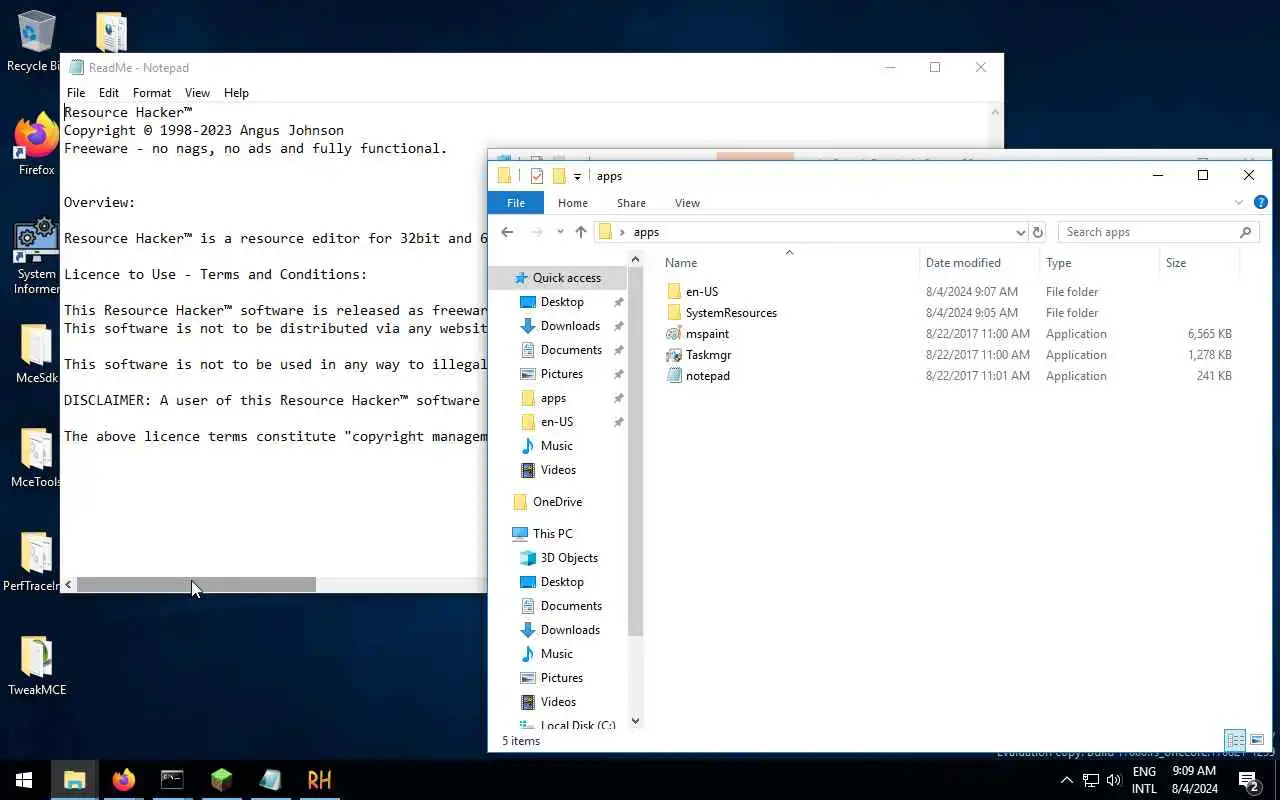Click Properties icon in Explorer quick access toolbar
Screen dimensions: 1280x800
[x=537, y=176]
